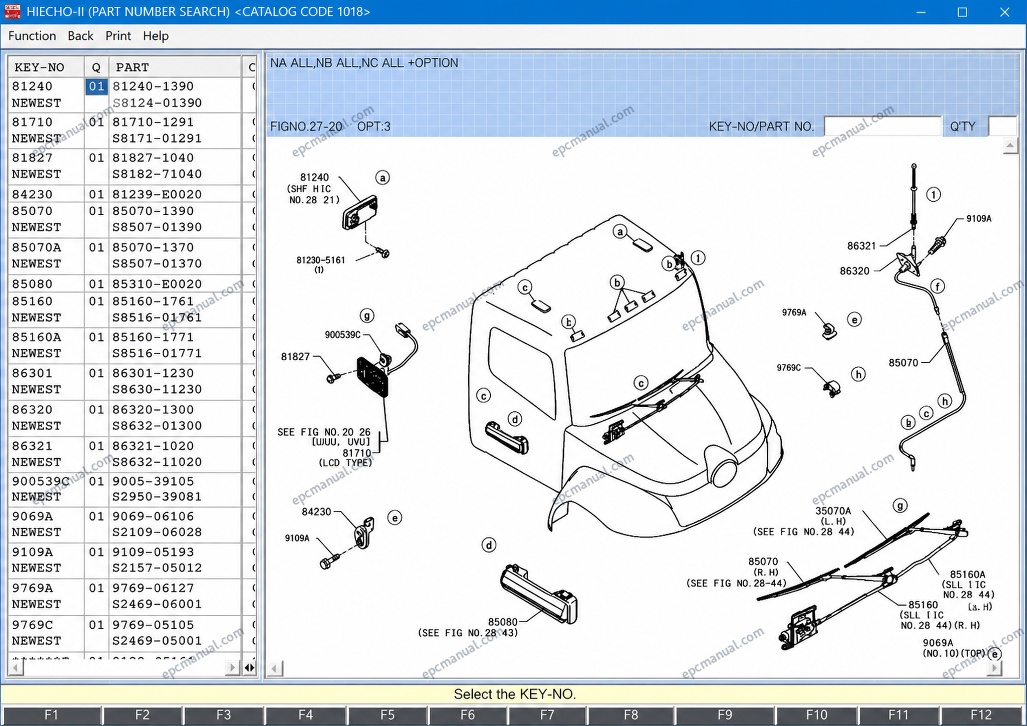Click diagram horizontal scroll left arrow

276,668
